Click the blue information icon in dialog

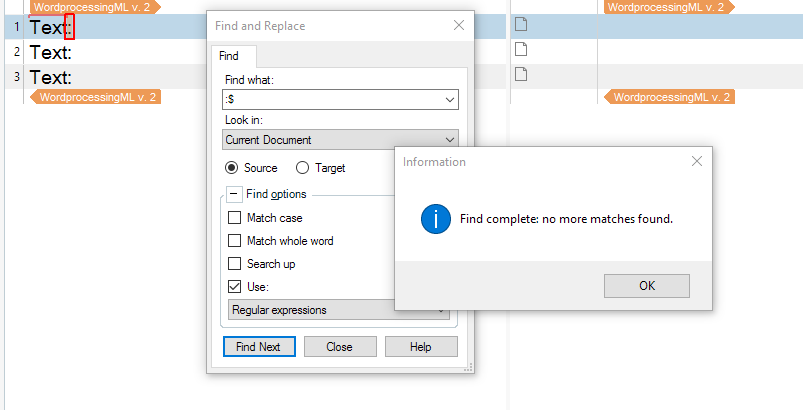[x=435, y=218]
